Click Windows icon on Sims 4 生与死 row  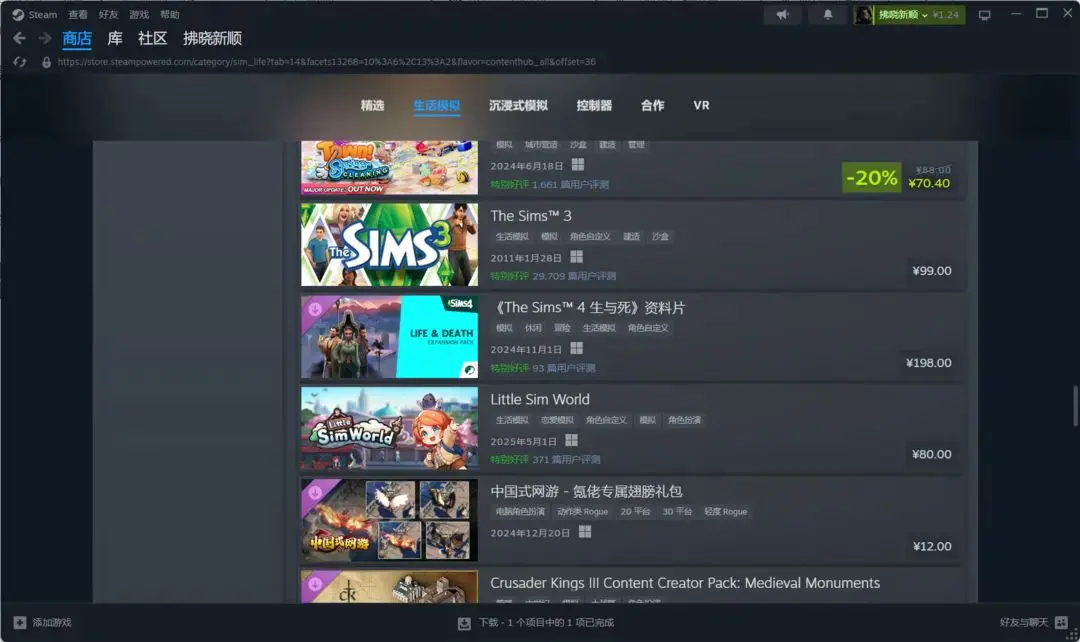pyautogui.click(x=577, y=349)
